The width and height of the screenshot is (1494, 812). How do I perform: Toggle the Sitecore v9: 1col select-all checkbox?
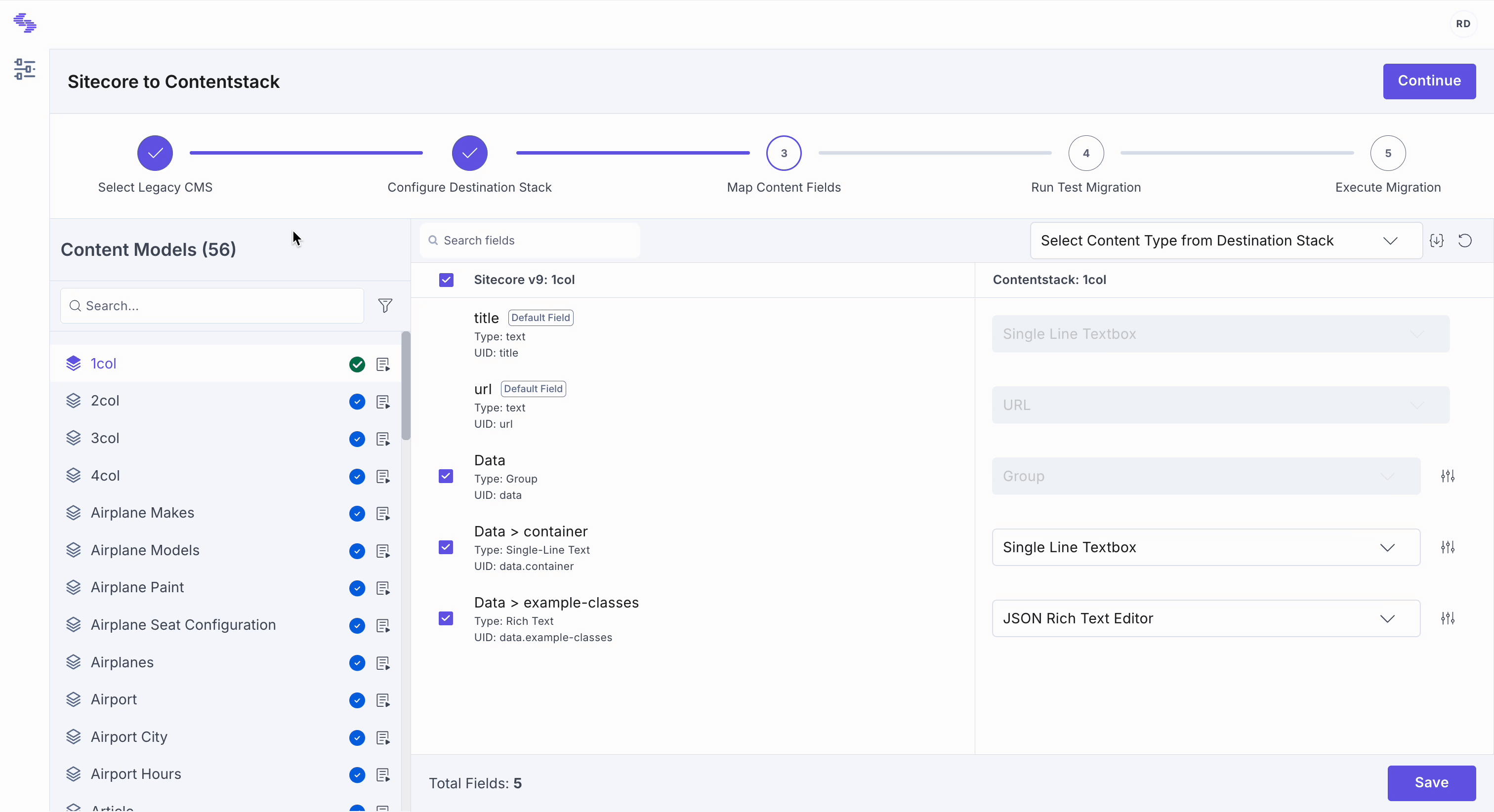coord(446,280)
